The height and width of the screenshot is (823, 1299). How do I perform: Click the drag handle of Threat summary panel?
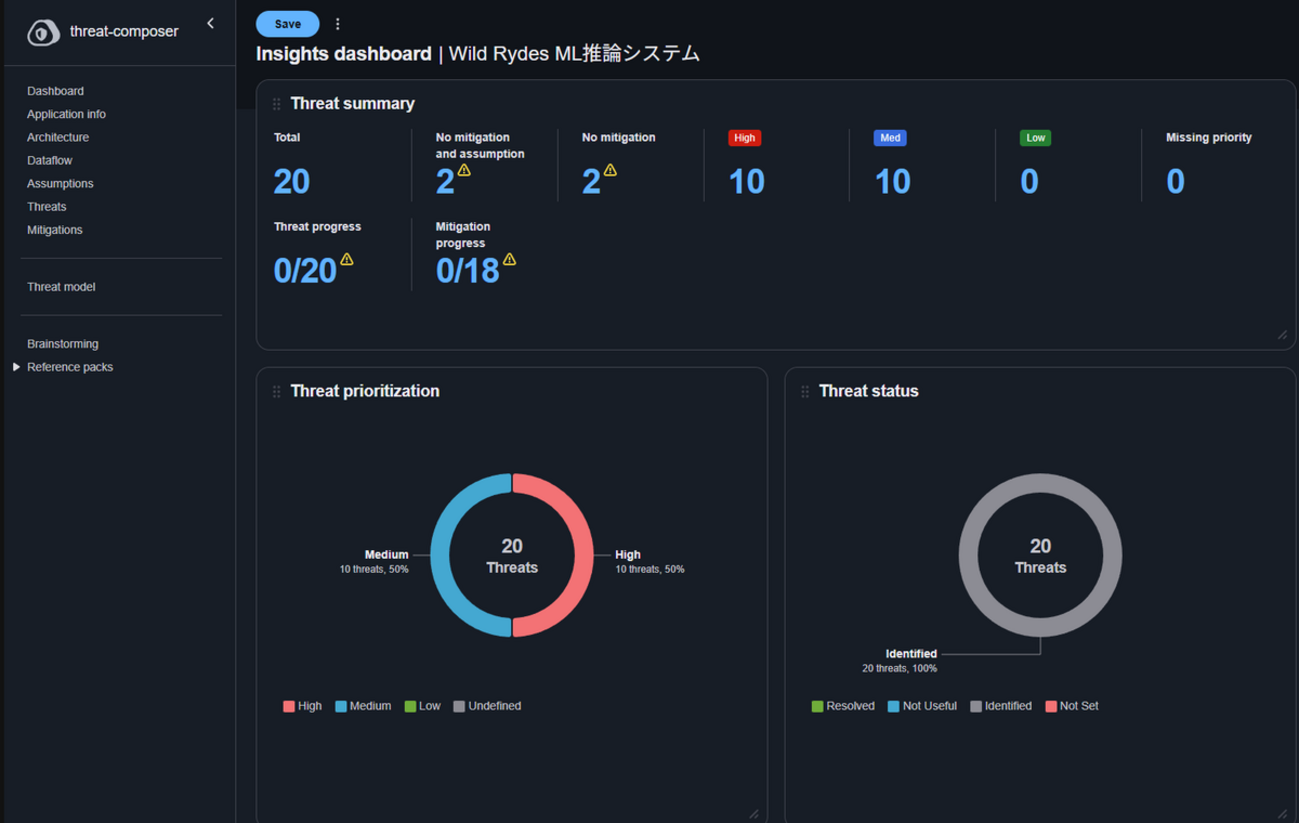point(277,104)
